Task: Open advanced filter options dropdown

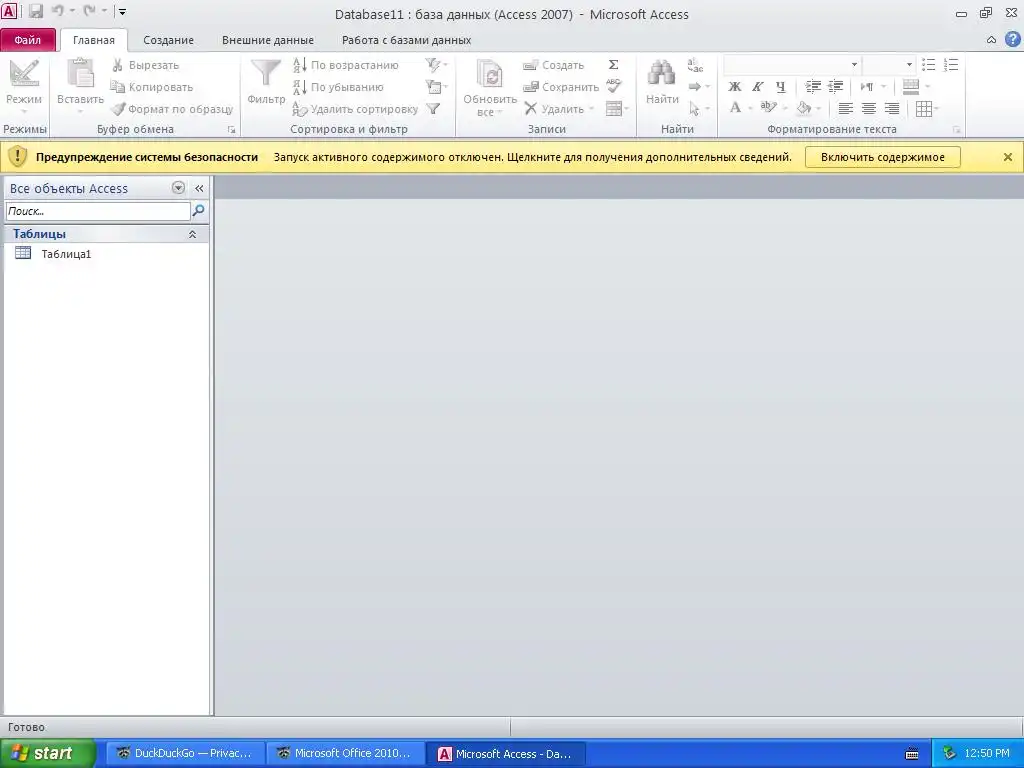Action: pos(436,86)
